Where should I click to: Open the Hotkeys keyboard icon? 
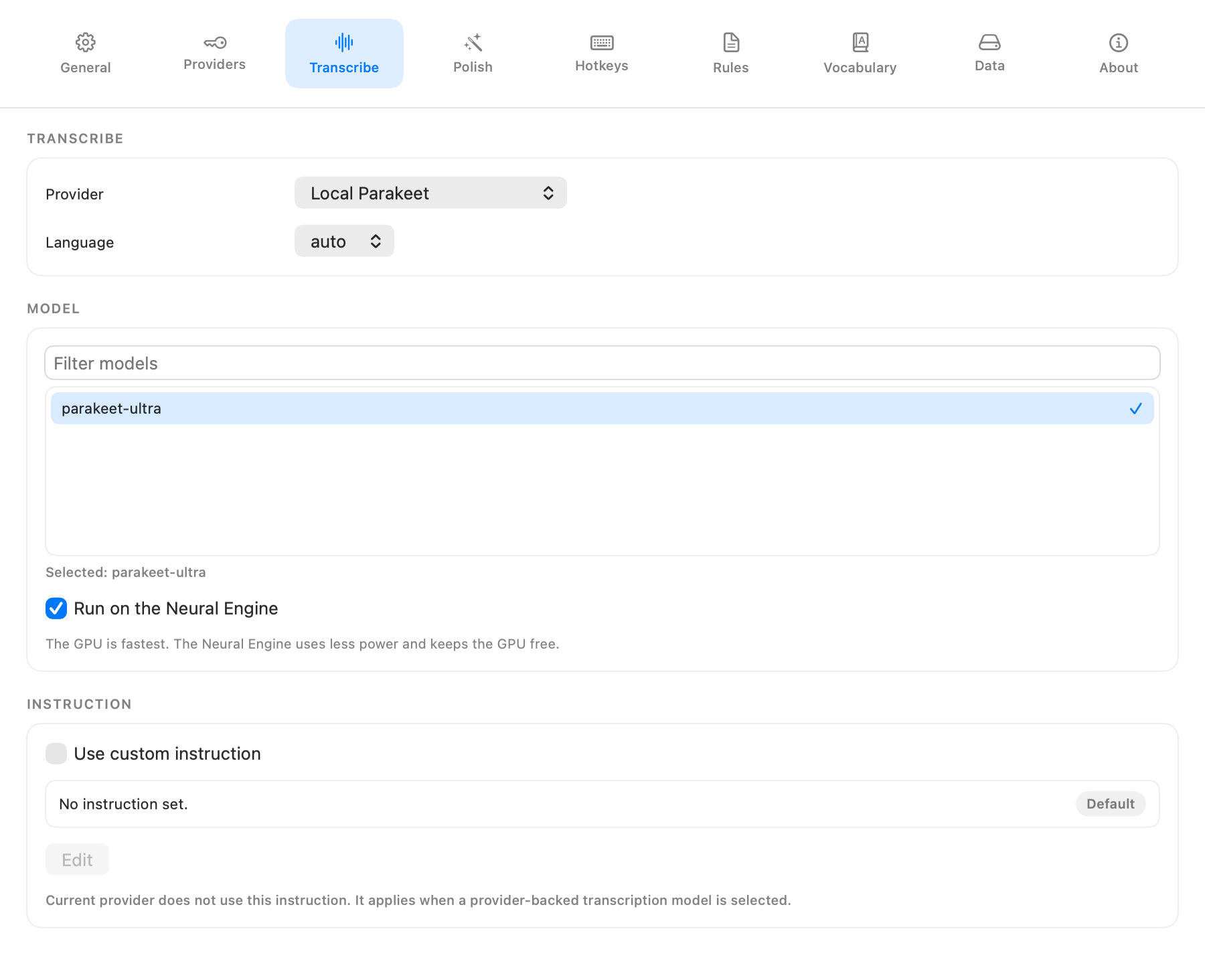tap(602, 43)
